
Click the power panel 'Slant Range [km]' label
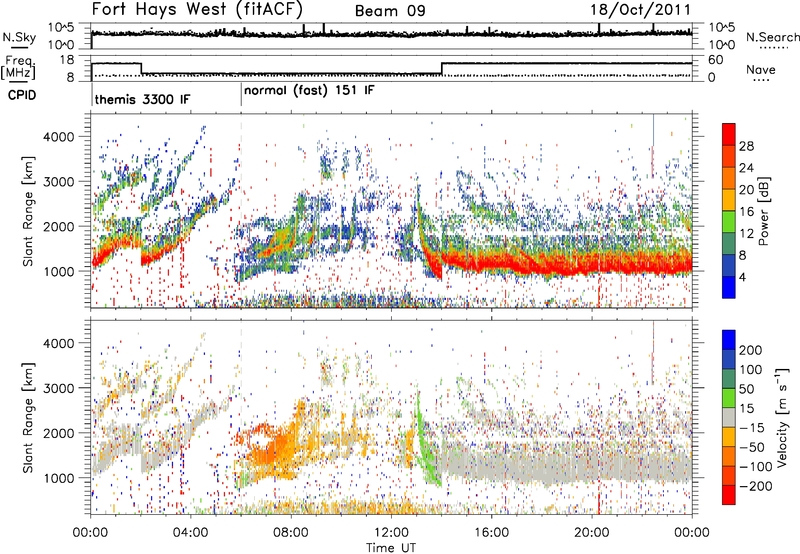point(28,211)
